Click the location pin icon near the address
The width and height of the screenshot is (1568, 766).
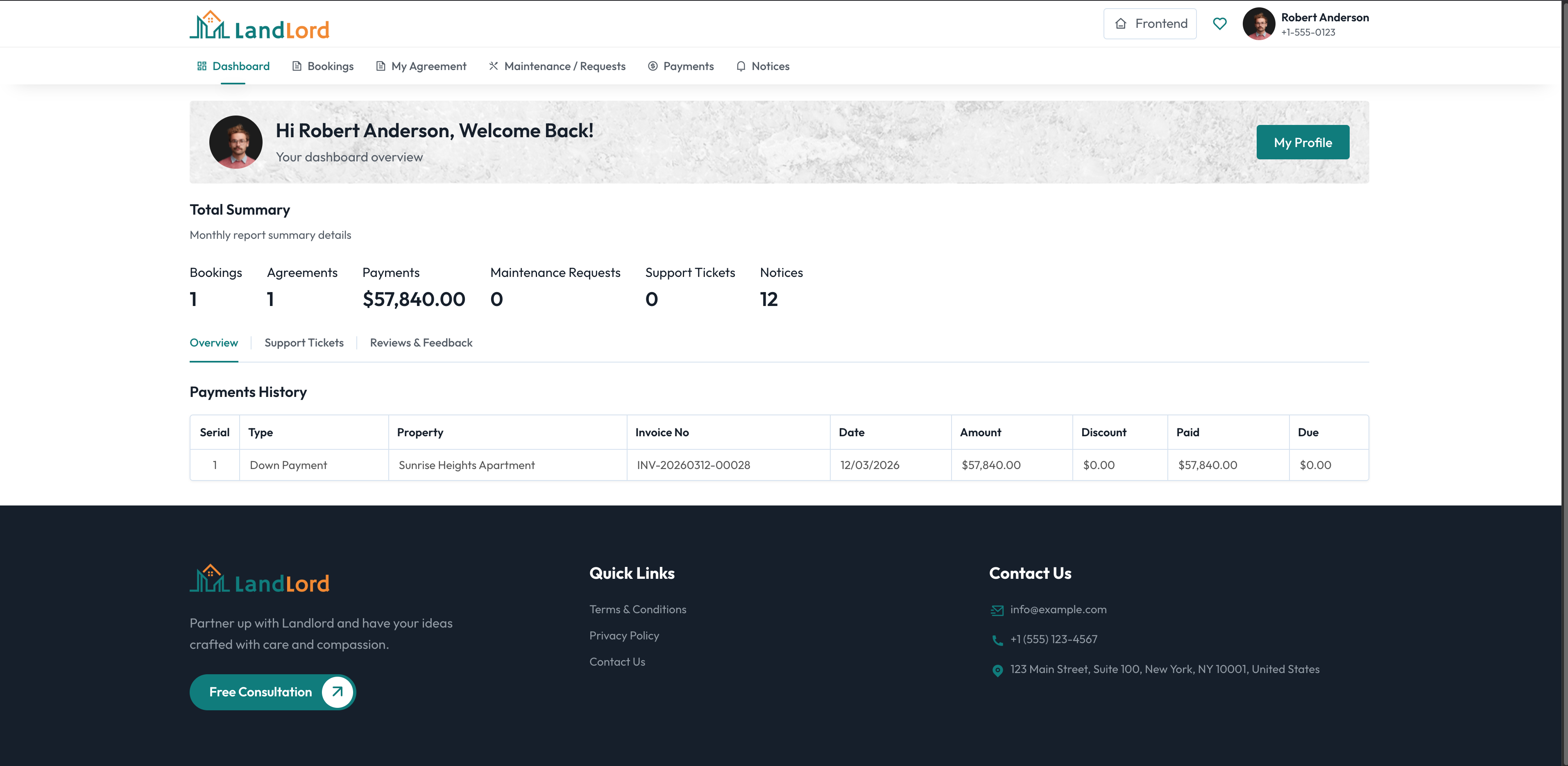click(997, 670)
